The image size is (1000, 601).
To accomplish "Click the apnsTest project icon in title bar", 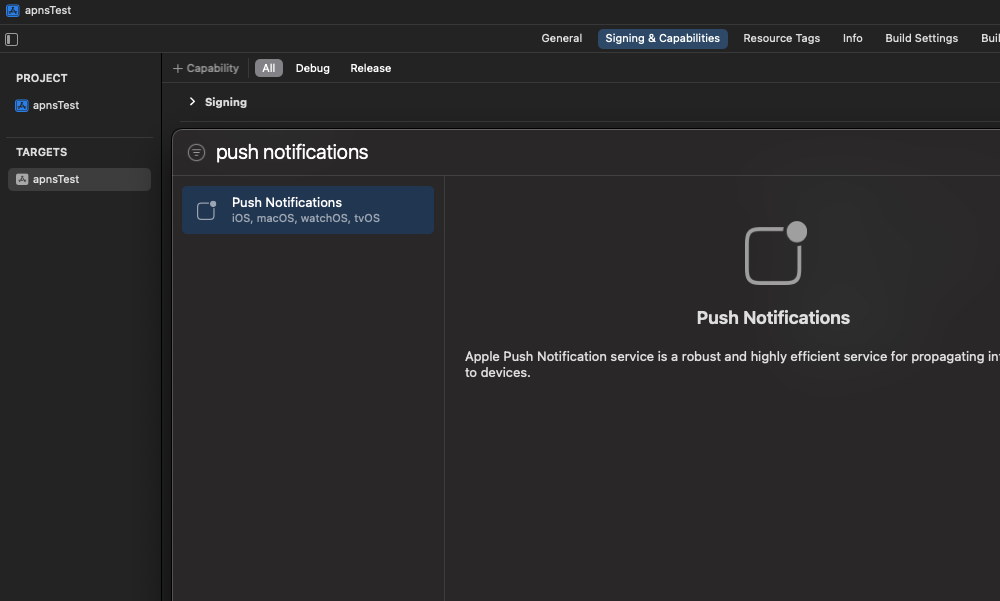I will click(x=12, y=10).
